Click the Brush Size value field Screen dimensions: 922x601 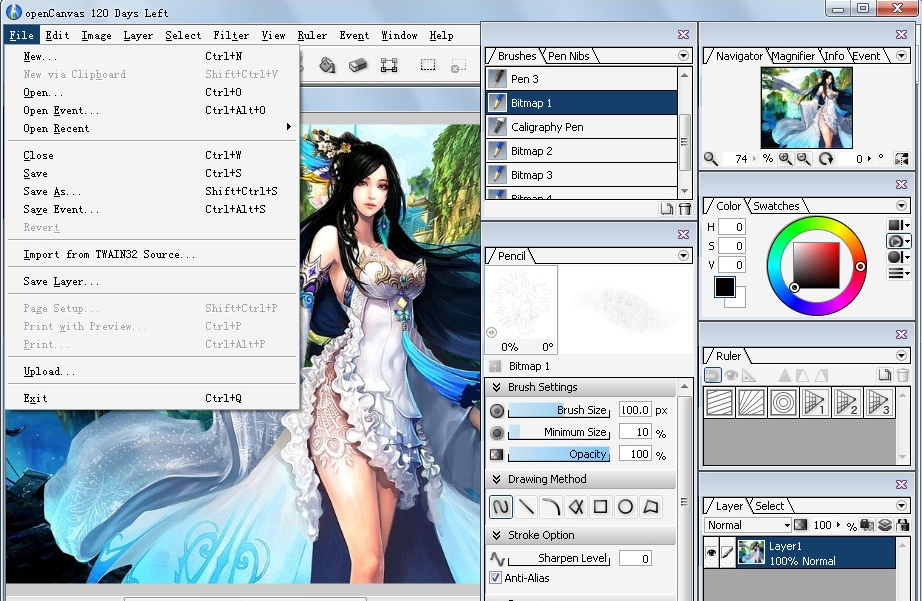pyautogui.click(x=634, y=410)
